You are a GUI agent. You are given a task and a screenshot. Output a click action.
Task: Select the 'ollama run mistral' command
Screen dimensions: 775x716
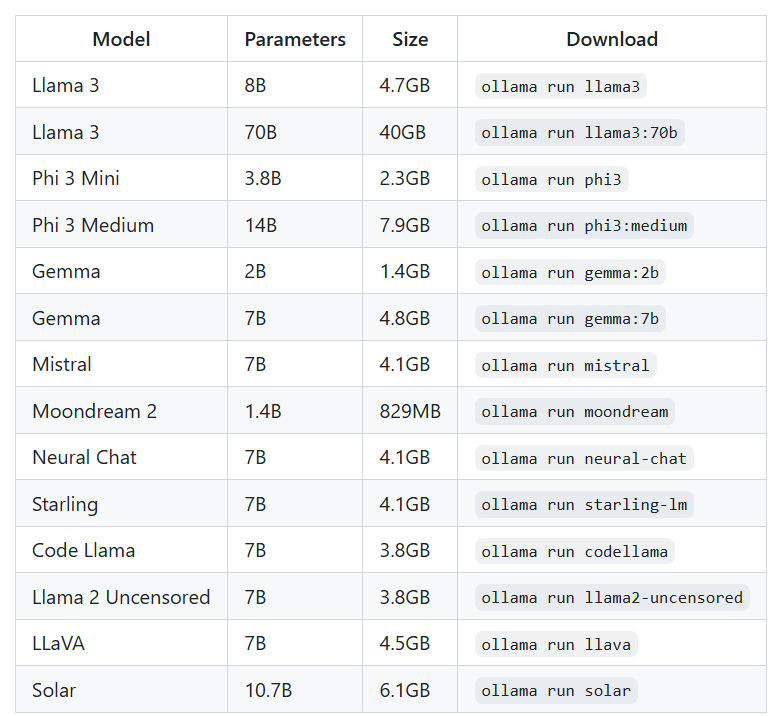[x=565, y=365]
